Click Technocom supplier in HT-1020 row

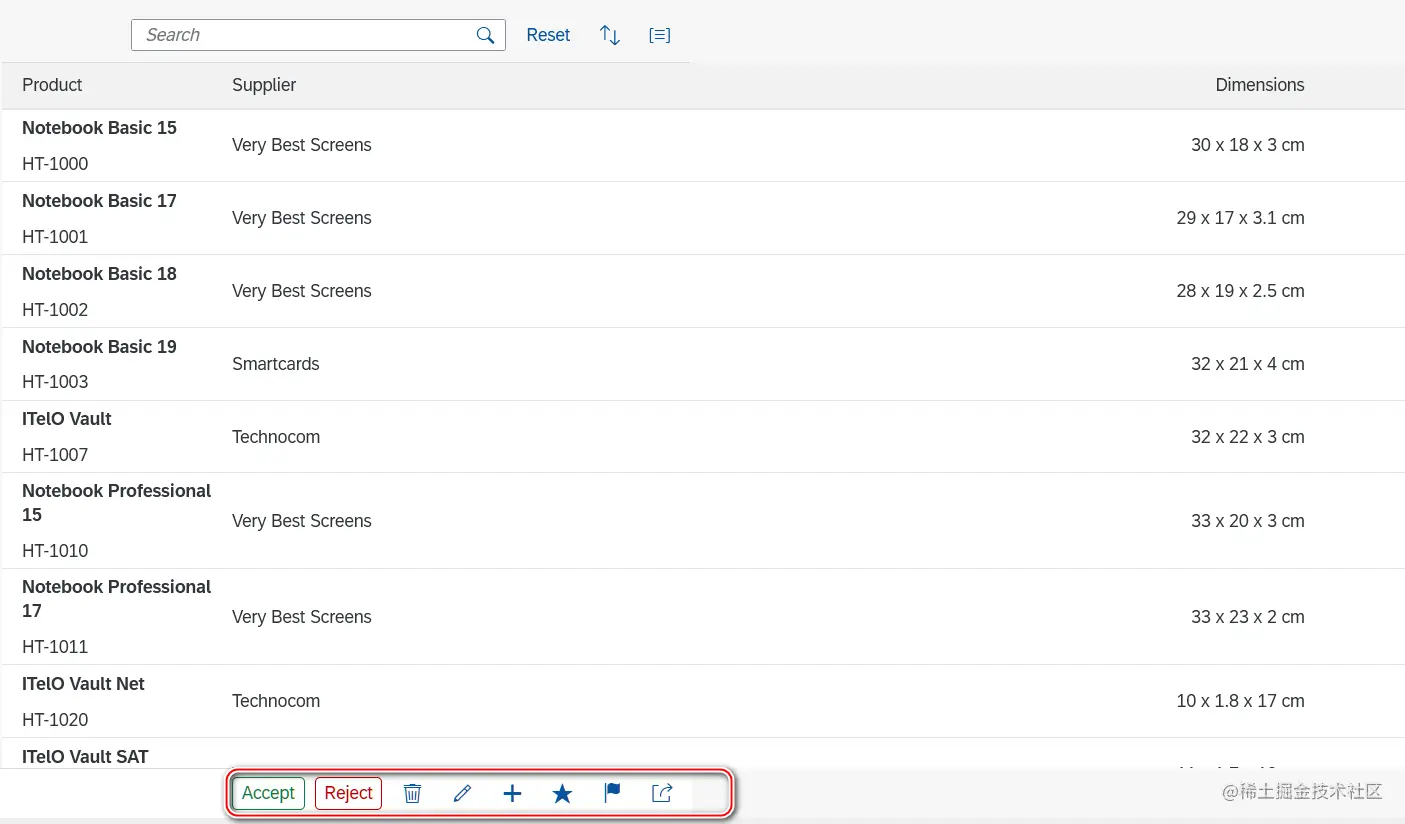[276, 701]
